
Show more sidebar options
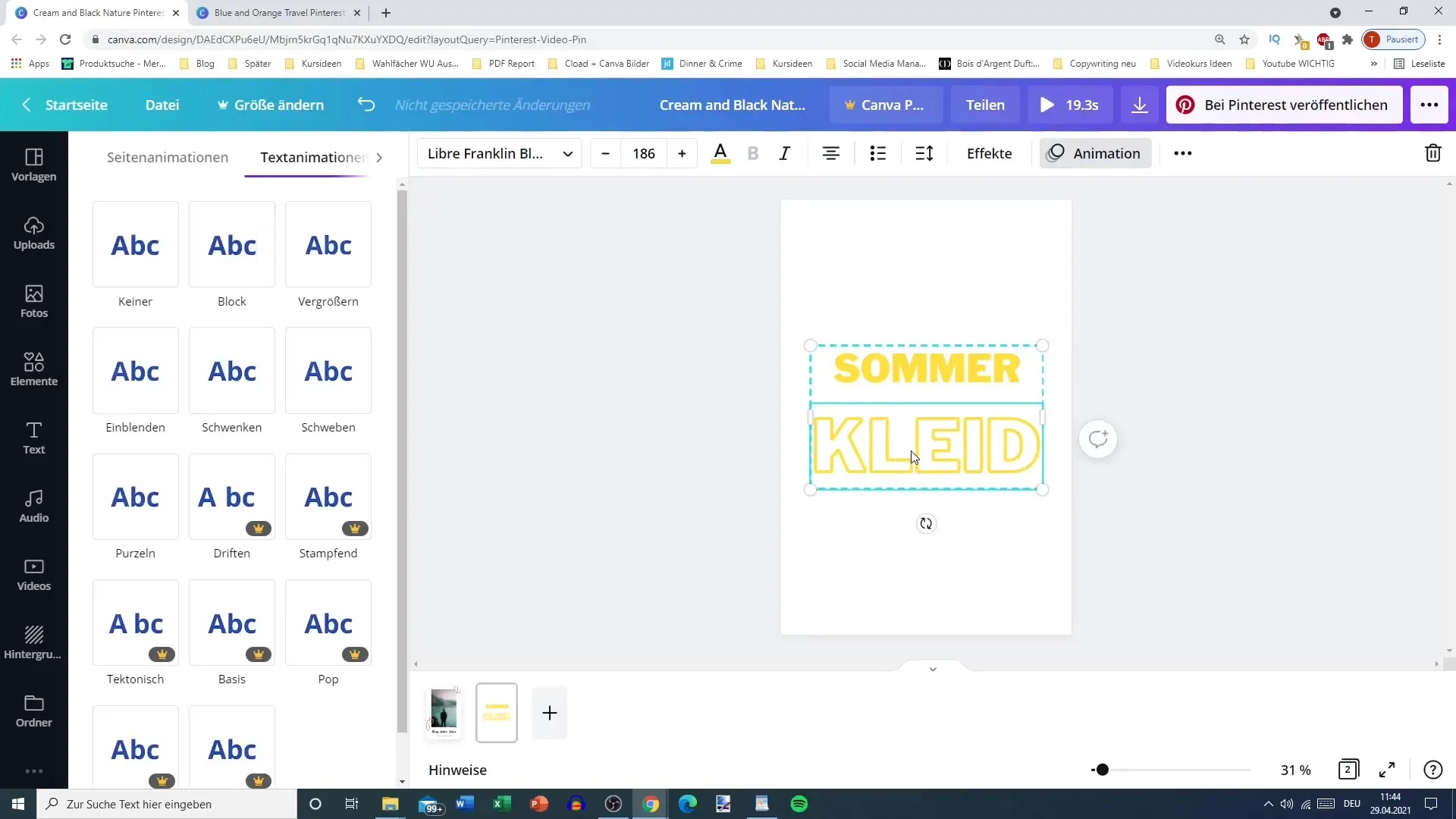pos(34,771)
